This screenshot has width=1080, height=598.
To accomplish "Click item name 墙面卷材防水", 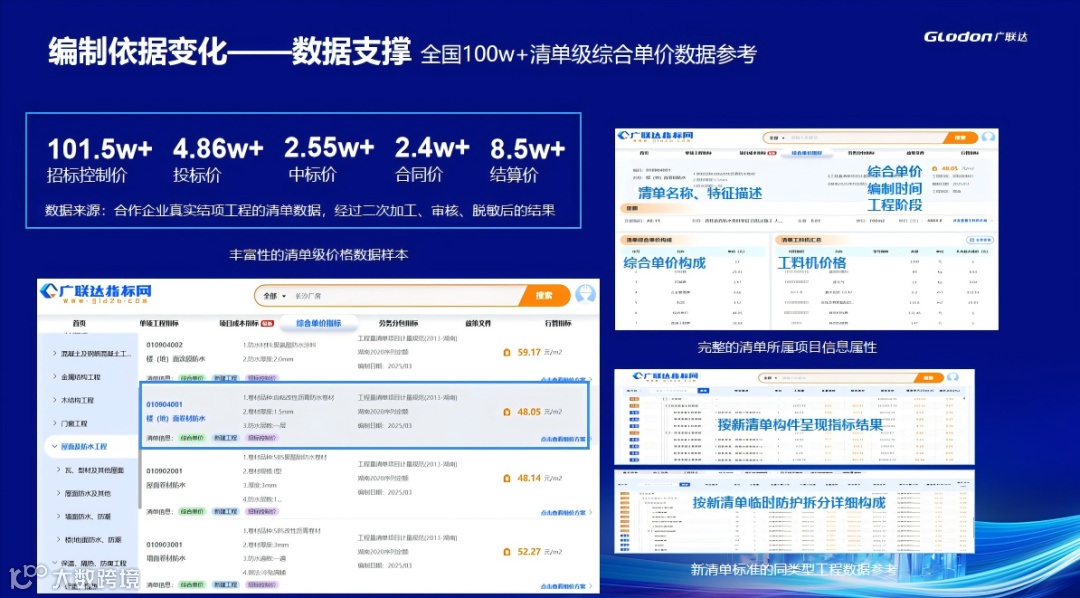I will [x=166, y=558].
